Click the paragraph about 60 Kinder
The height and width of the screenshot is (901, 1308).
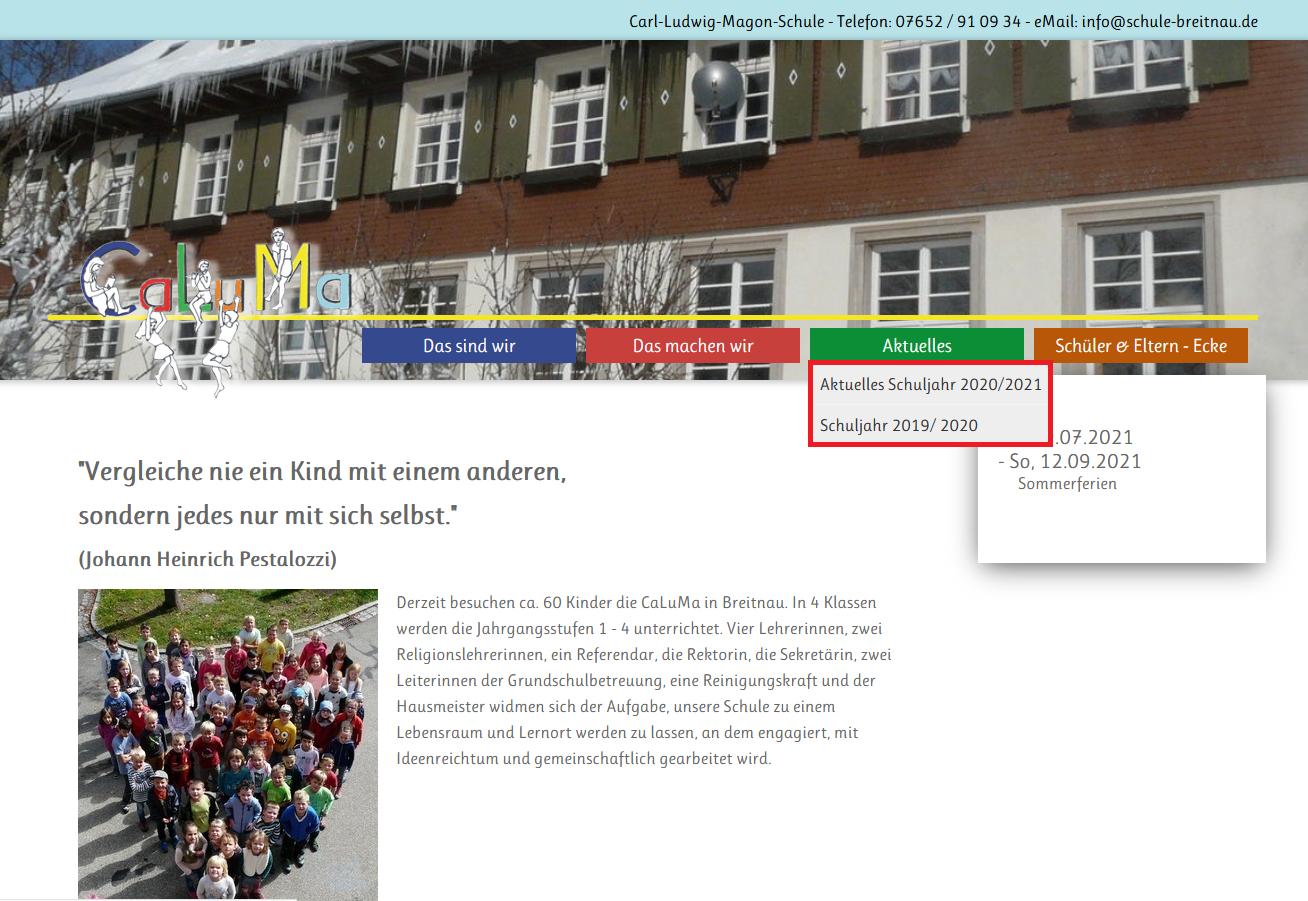[643, 681]
